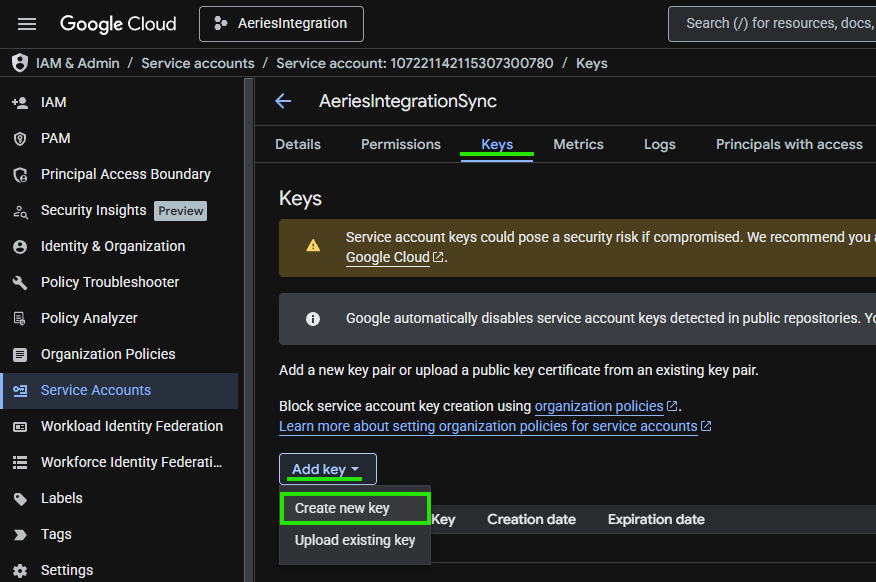Click the Workforce Identity Federation list icon

pos(20,462)
